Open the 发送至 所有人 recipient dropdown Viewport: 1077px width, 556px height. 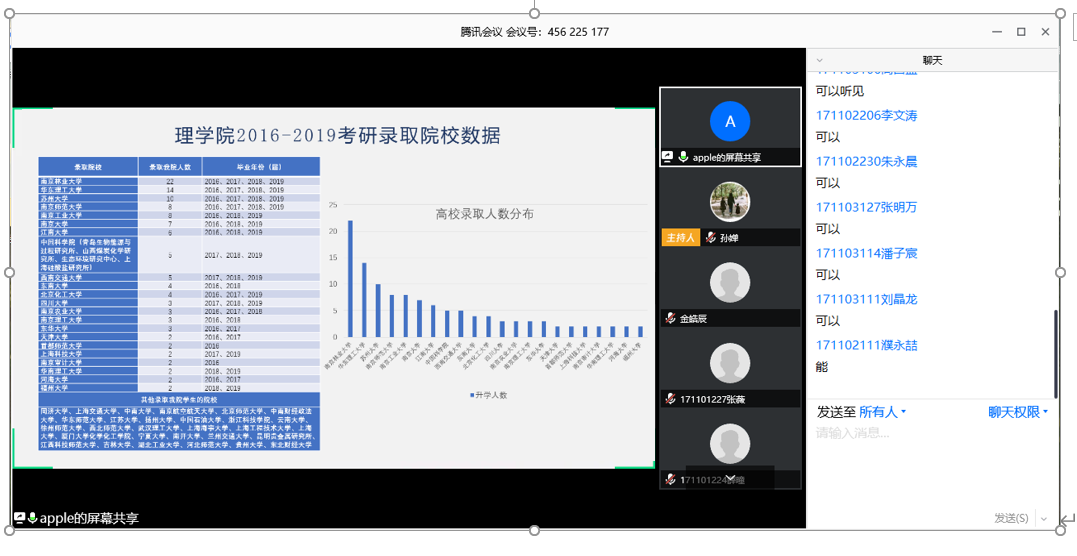pyautogui.click(x=882, y=412)
